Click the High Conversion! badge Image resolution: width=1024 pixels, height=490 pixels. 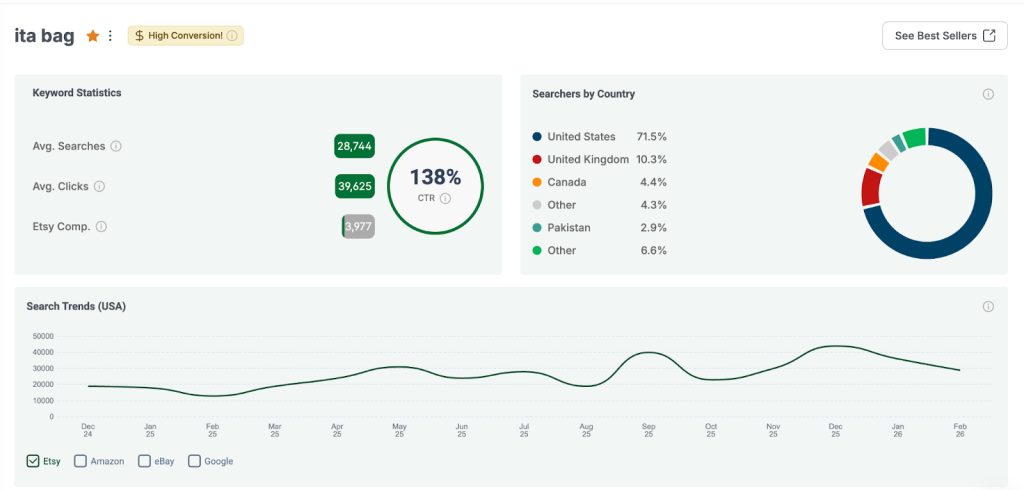click(x=185, y=36)
